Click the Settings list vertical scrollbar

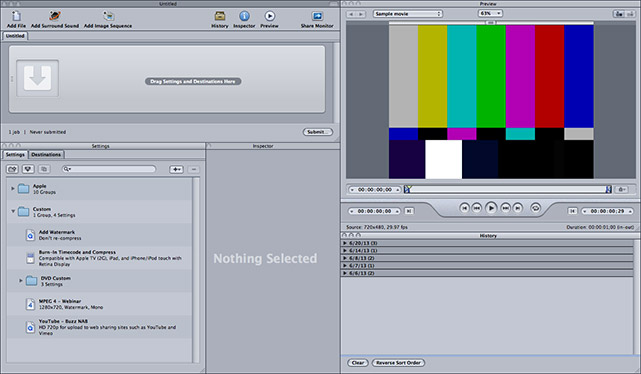pyautogui.click(x=196, y=270)
